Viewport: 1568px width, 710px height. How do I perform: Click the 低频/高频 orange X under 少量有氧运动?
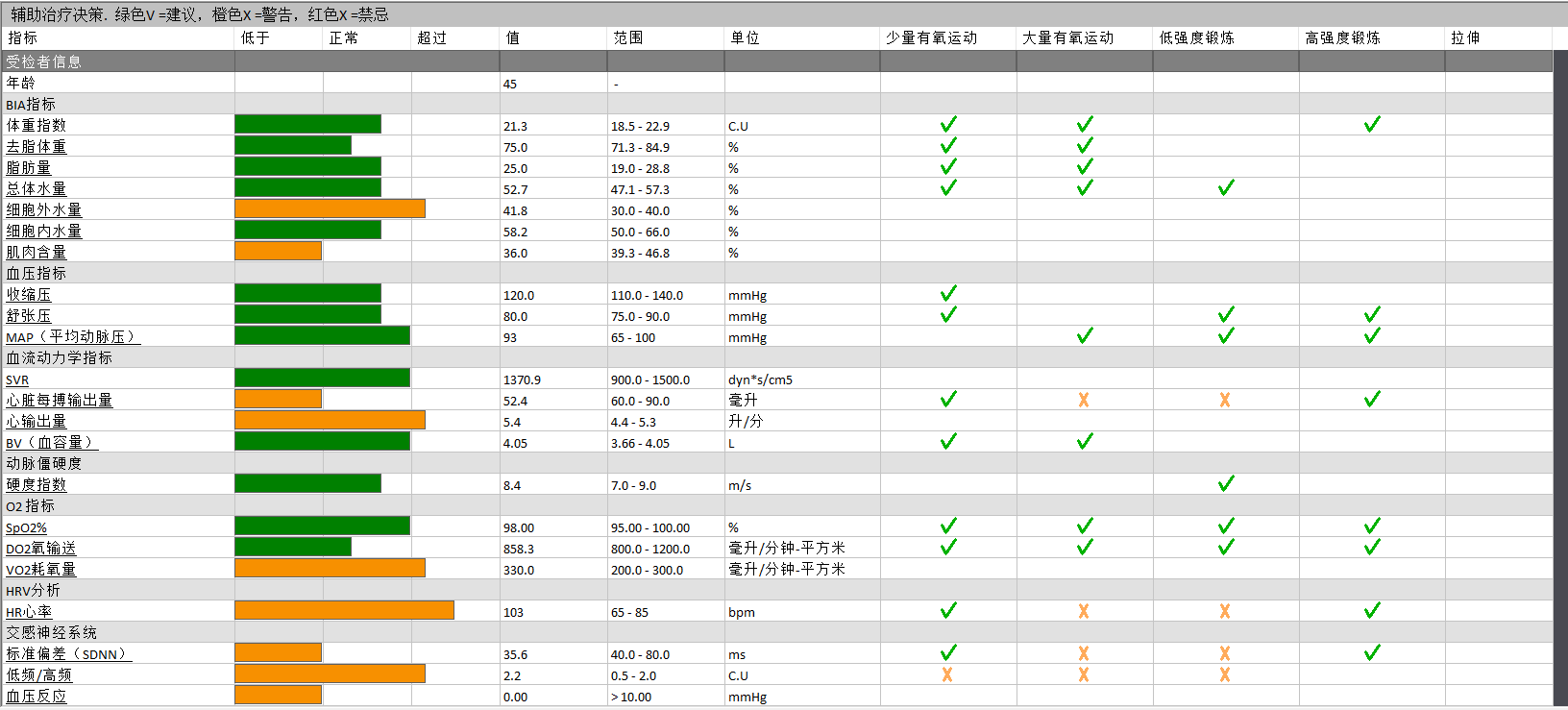coord(947,674)
